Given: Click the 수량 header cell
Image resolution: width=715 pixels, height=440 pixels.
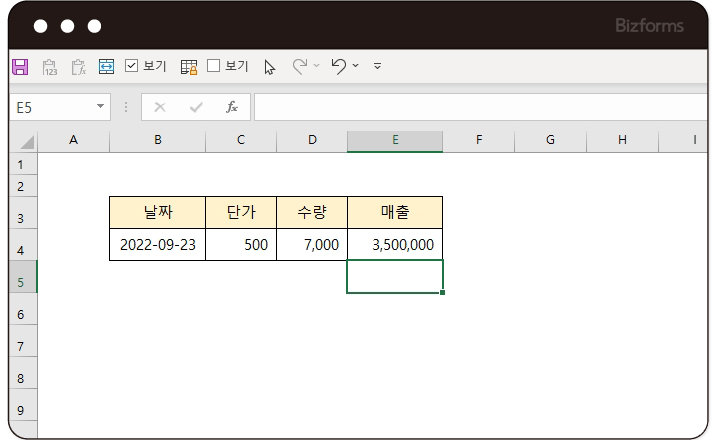Looking at the screenshot, I should (312, 212).
